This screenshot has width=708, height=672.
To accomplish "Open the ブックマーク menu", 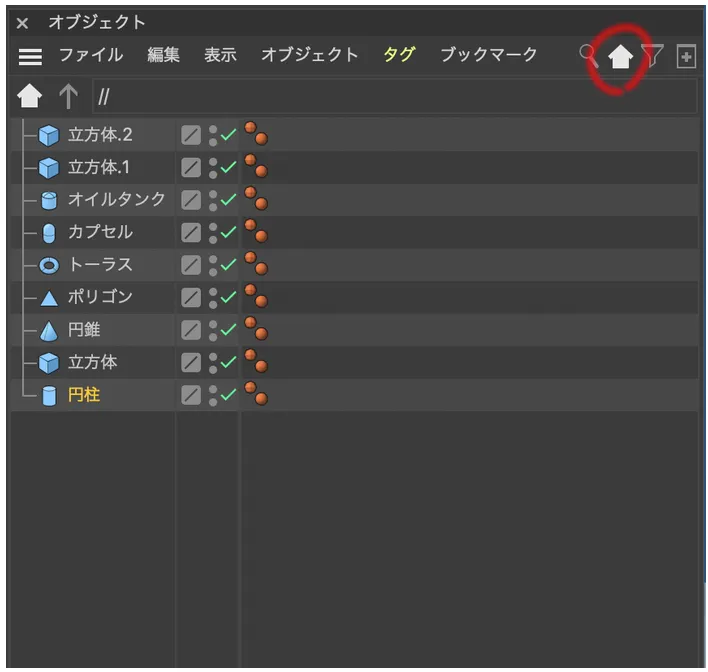I will (x=489, y=55).
